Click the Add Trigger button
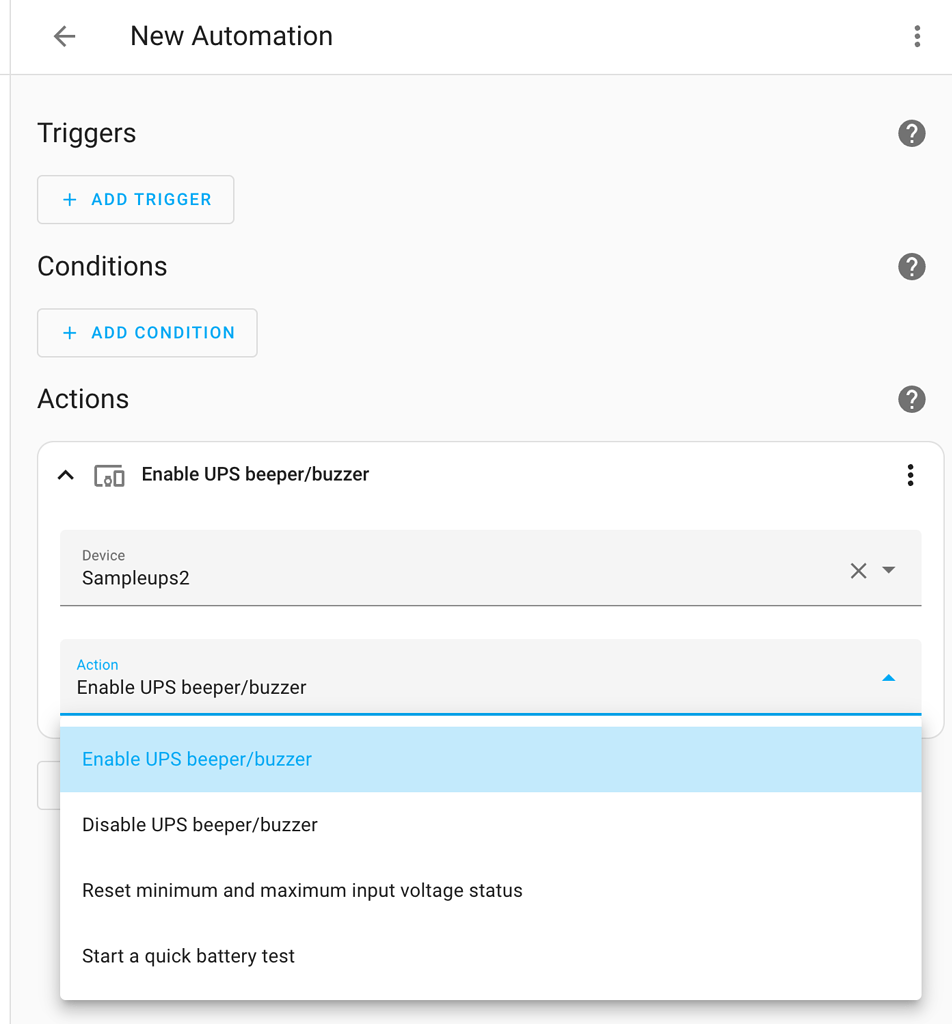Viewport: 952px width, 1024px height. (135, 199)
